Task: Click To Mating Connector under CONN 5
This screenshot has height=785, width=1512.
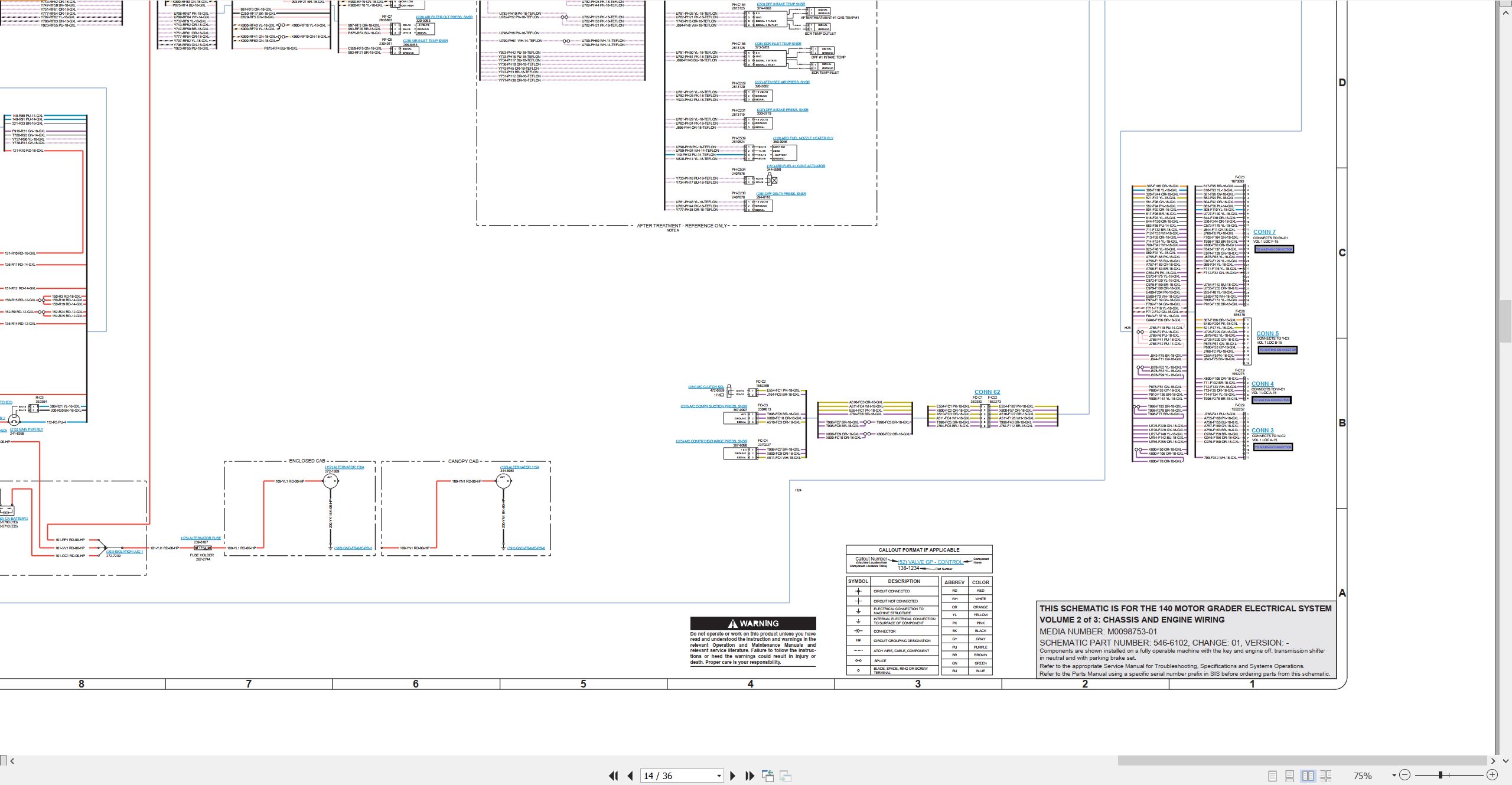Action: click(x=1277, y=350)
